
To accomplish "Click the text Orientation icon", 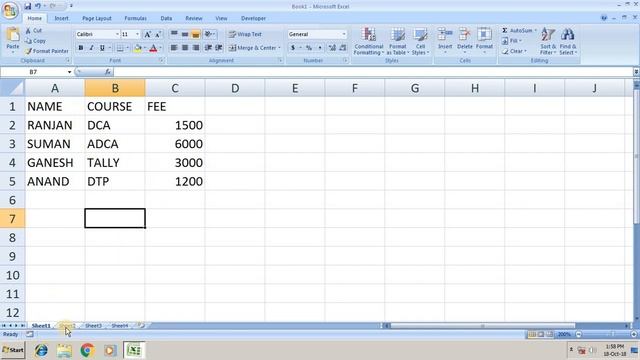I will tap(208, 34).
